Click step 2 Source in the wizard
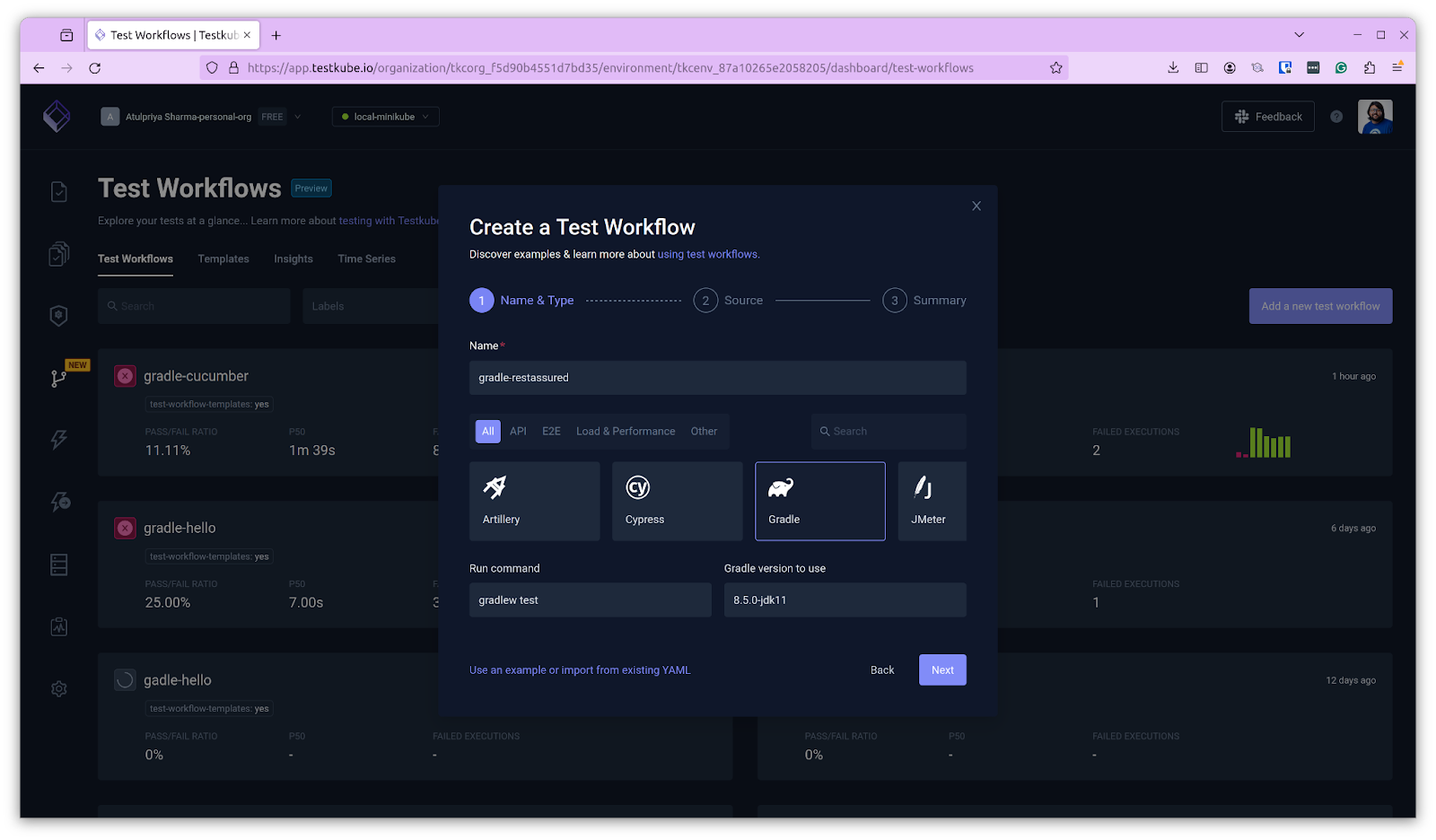 coord(728,301)
